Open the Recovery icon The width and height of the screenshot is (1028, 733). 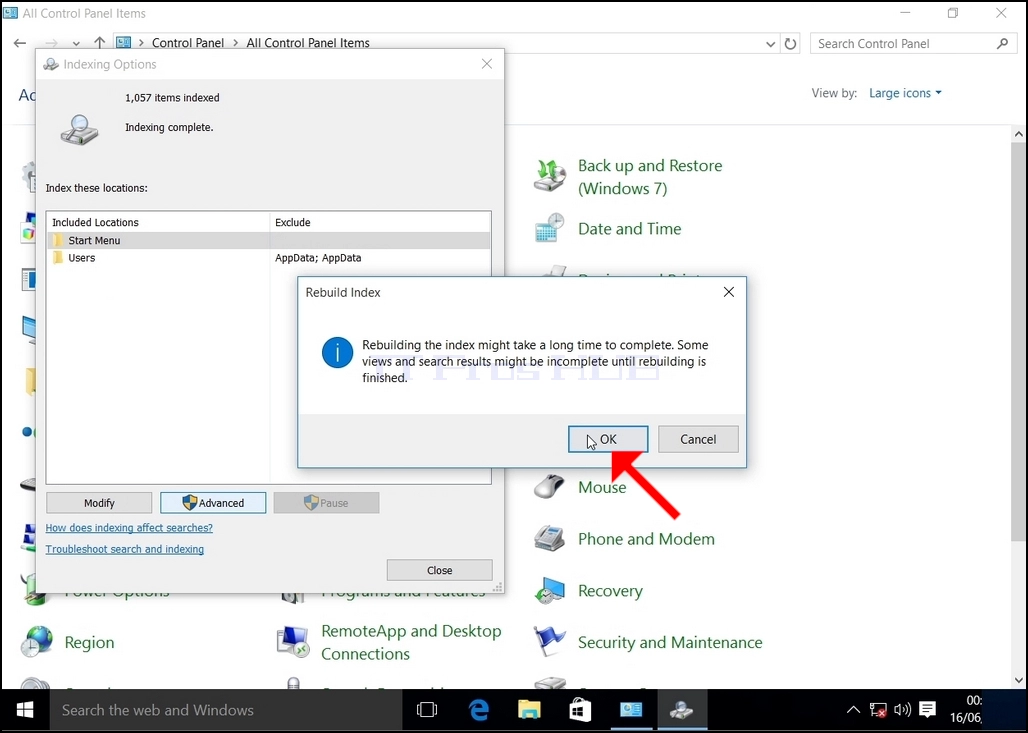pyautogui.click(x=549, y=591)
